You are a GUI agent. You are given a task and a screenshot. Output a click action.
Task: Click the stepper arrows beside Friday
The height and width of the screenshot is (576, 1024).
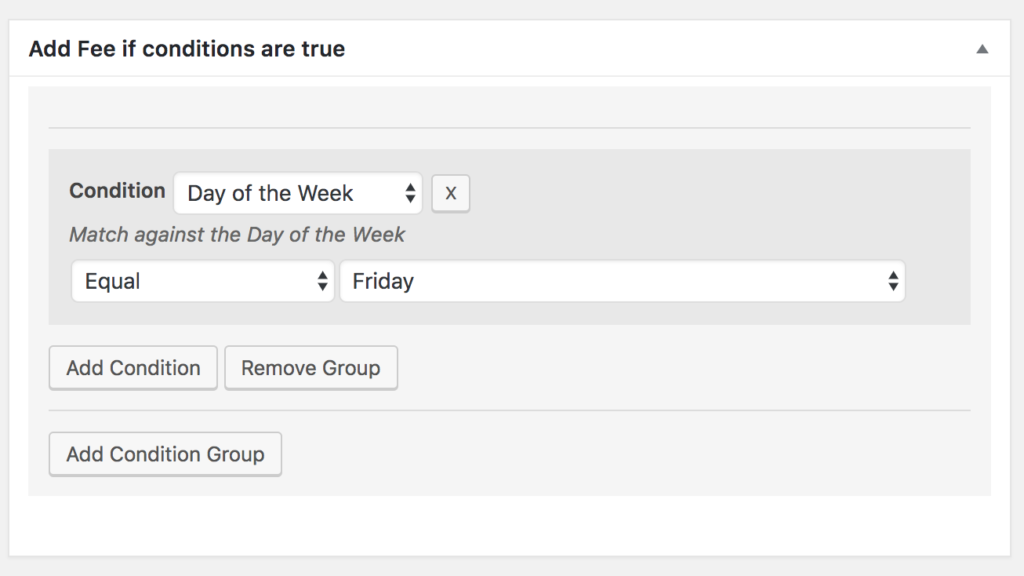point(893,281)
